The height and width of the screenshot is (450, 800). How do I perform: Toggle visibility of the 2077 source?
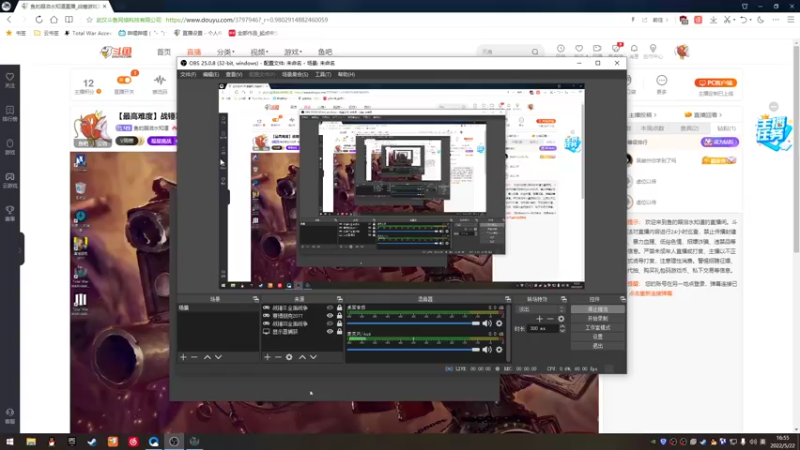pyautogui.click(x=330, y=316)
